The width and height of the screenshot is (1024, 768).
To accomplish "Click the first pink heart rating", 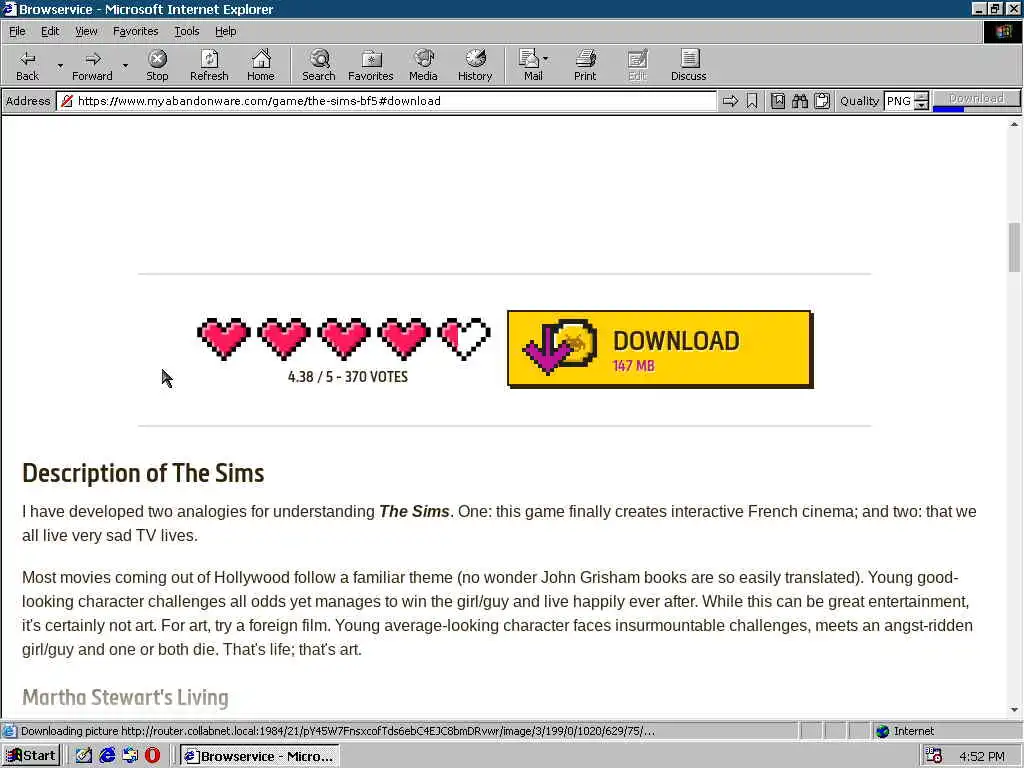I will 224,338.
